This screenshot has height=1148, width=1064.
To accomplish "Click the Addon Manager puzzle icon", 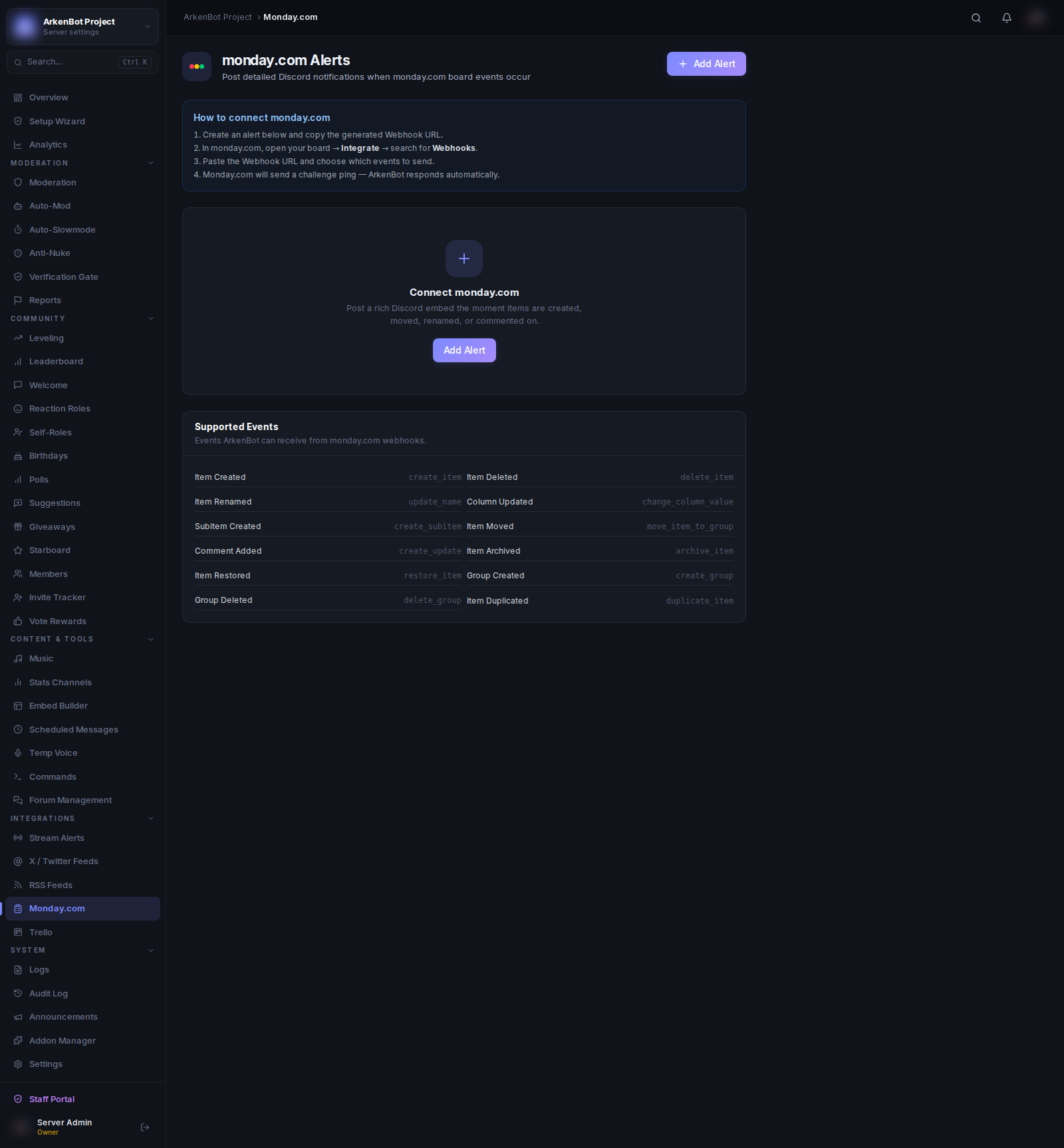I will pyautogui.click(x=18, y=1041).
